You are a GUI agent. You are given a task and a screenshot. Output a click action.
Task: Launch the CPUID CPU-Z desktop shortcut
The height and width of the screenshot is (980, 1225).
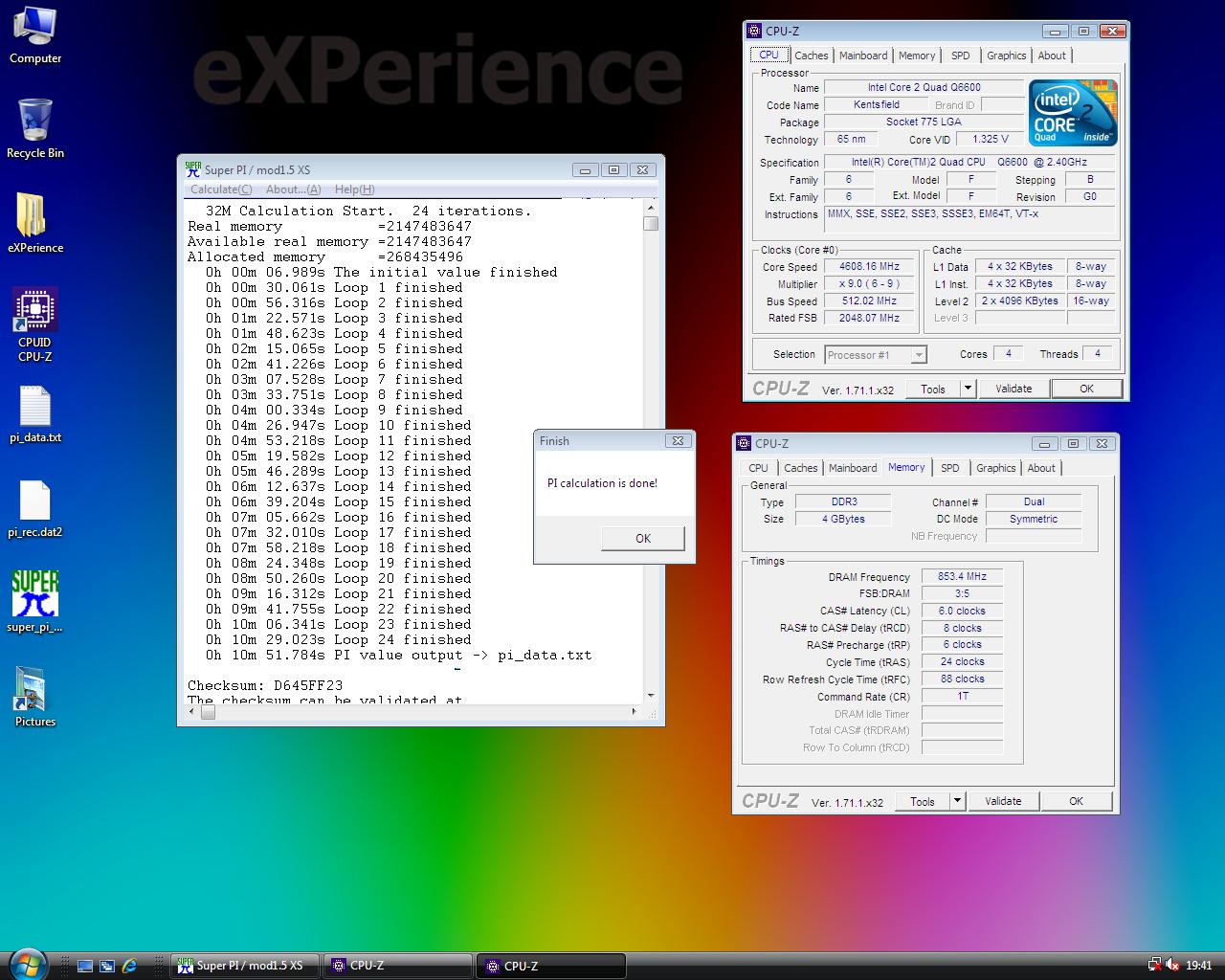pos(35,324)
